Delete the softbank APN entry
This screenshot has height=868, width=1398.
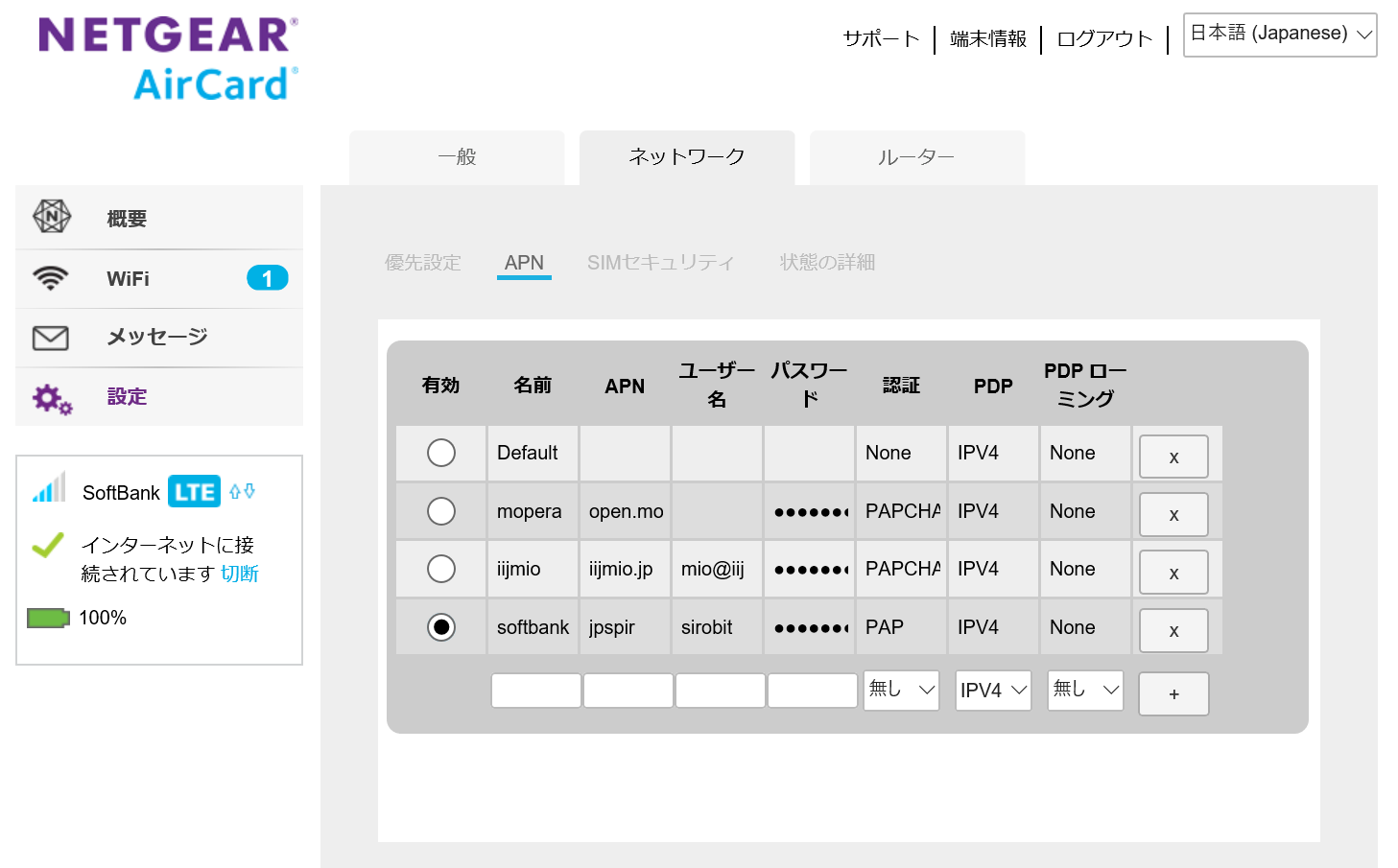pyautogui.click(x=1173, y=630)
